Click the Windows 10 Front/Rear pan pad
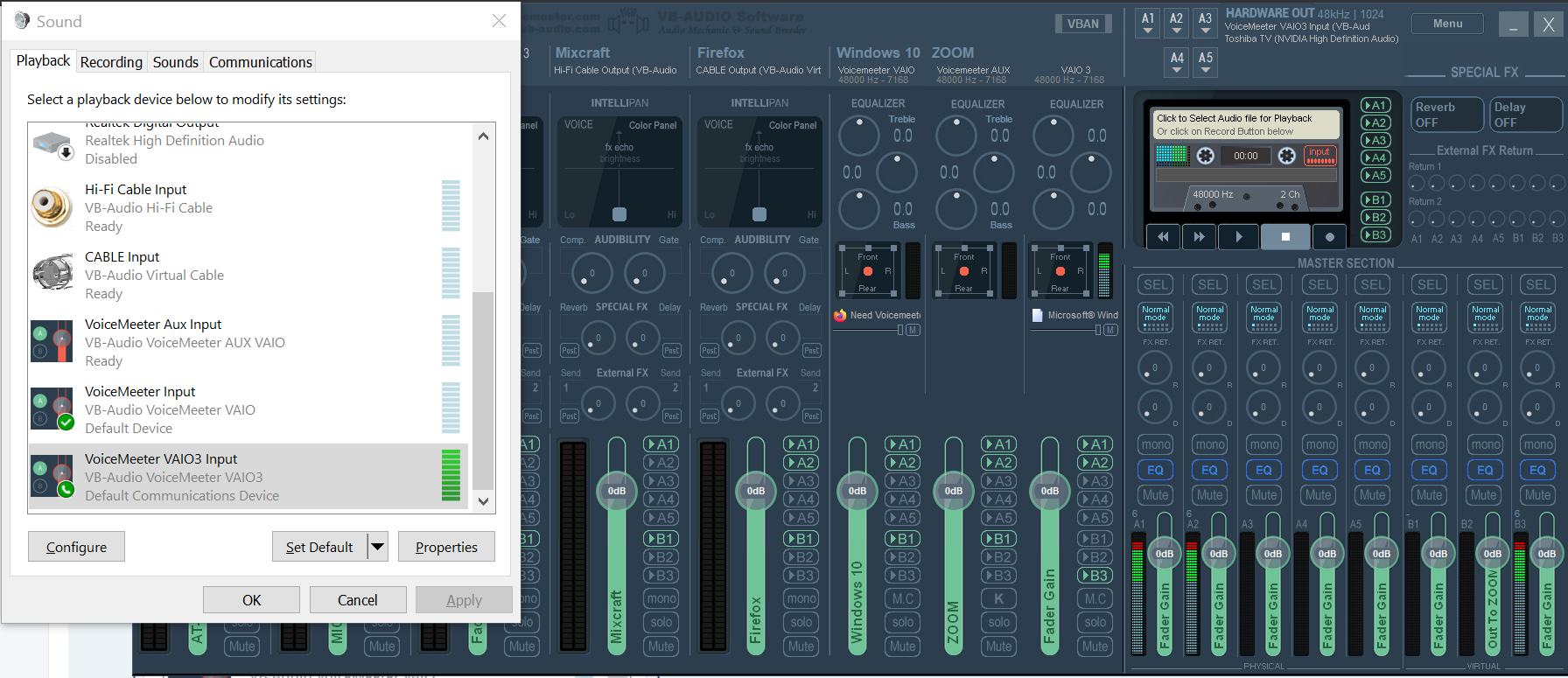Screen dimensions: 1568x678 pyautogui.click(x=868, y=271)
